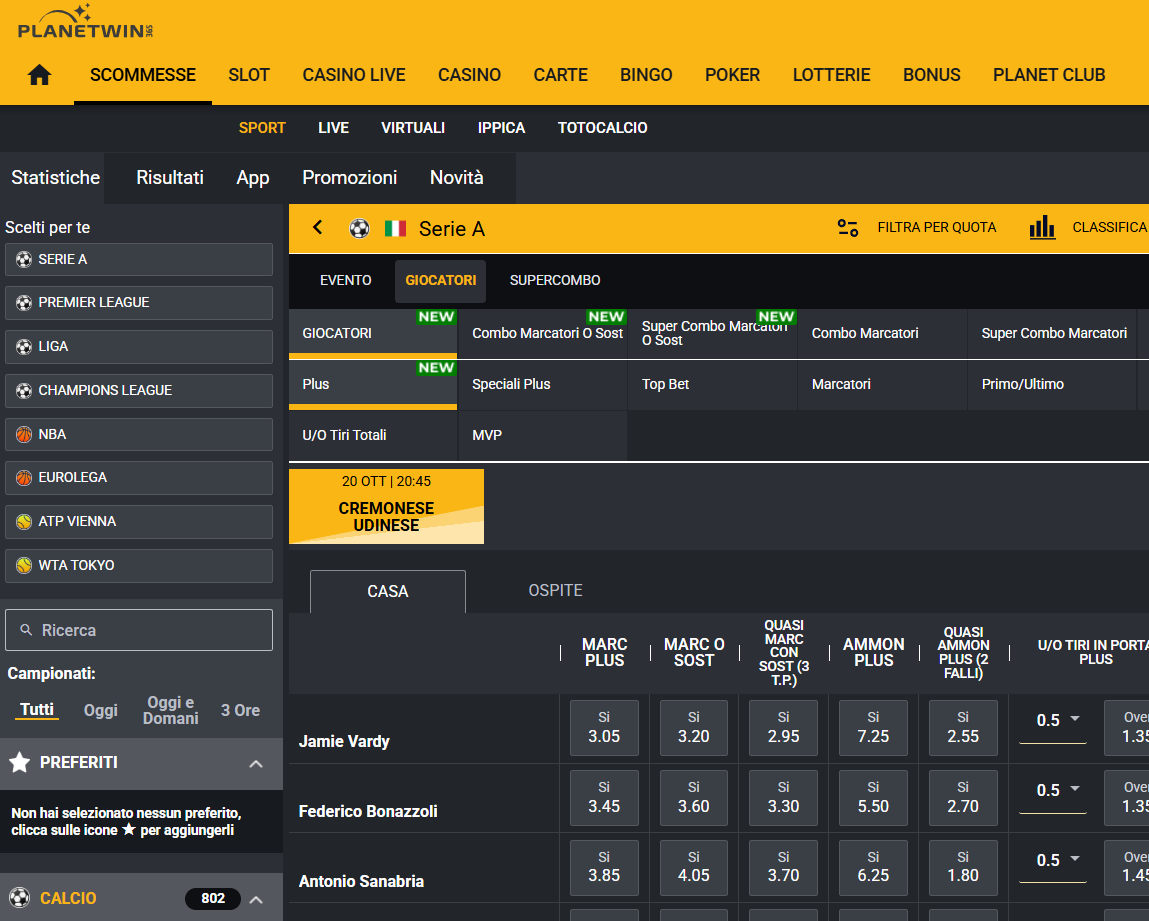
Task: Click the magnifier icon in the Ricerca field
Action: (x=26, y=630)
